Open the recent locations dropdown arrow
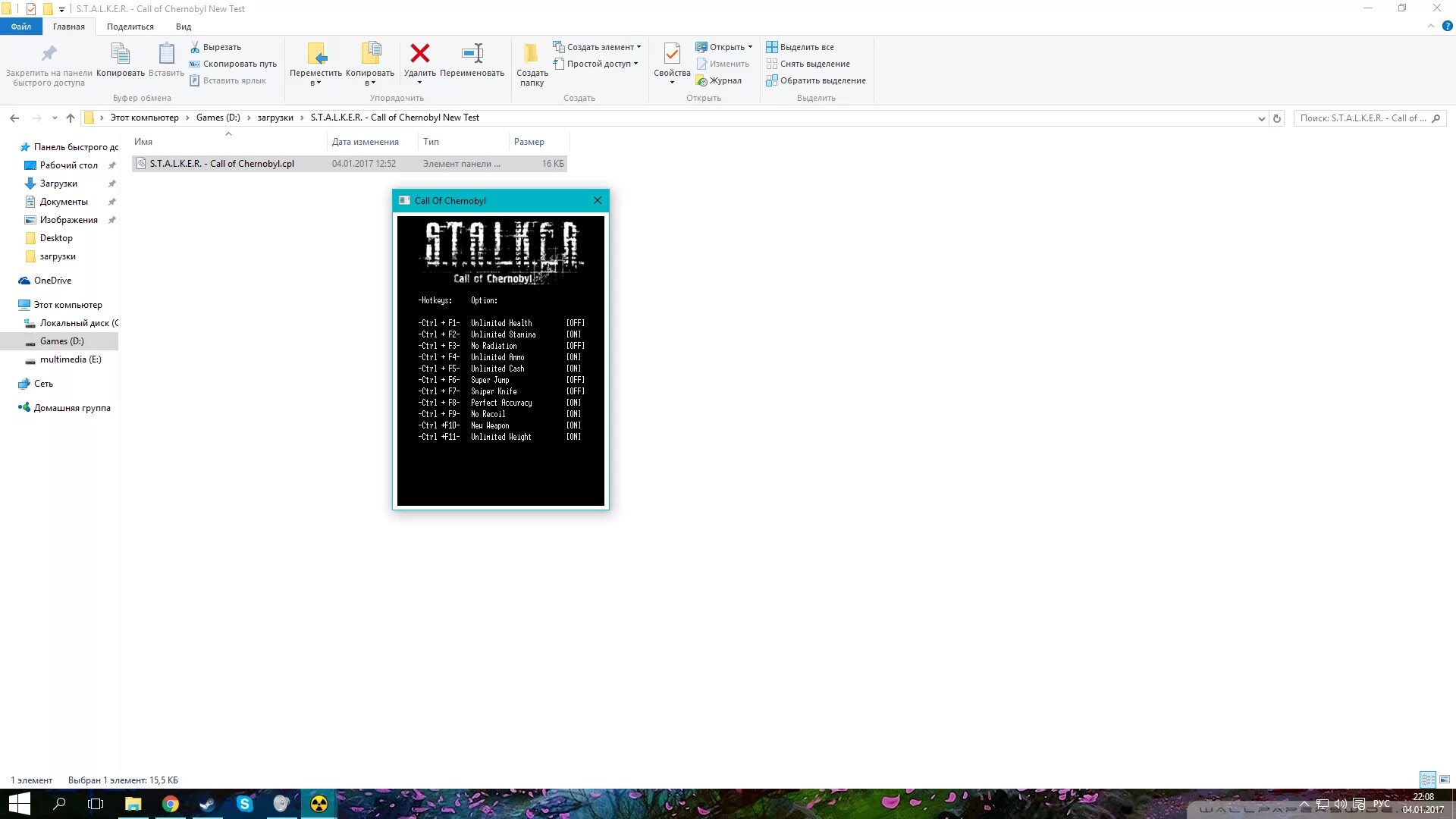Screen dimensions: 1456x819 pos(55,118)
